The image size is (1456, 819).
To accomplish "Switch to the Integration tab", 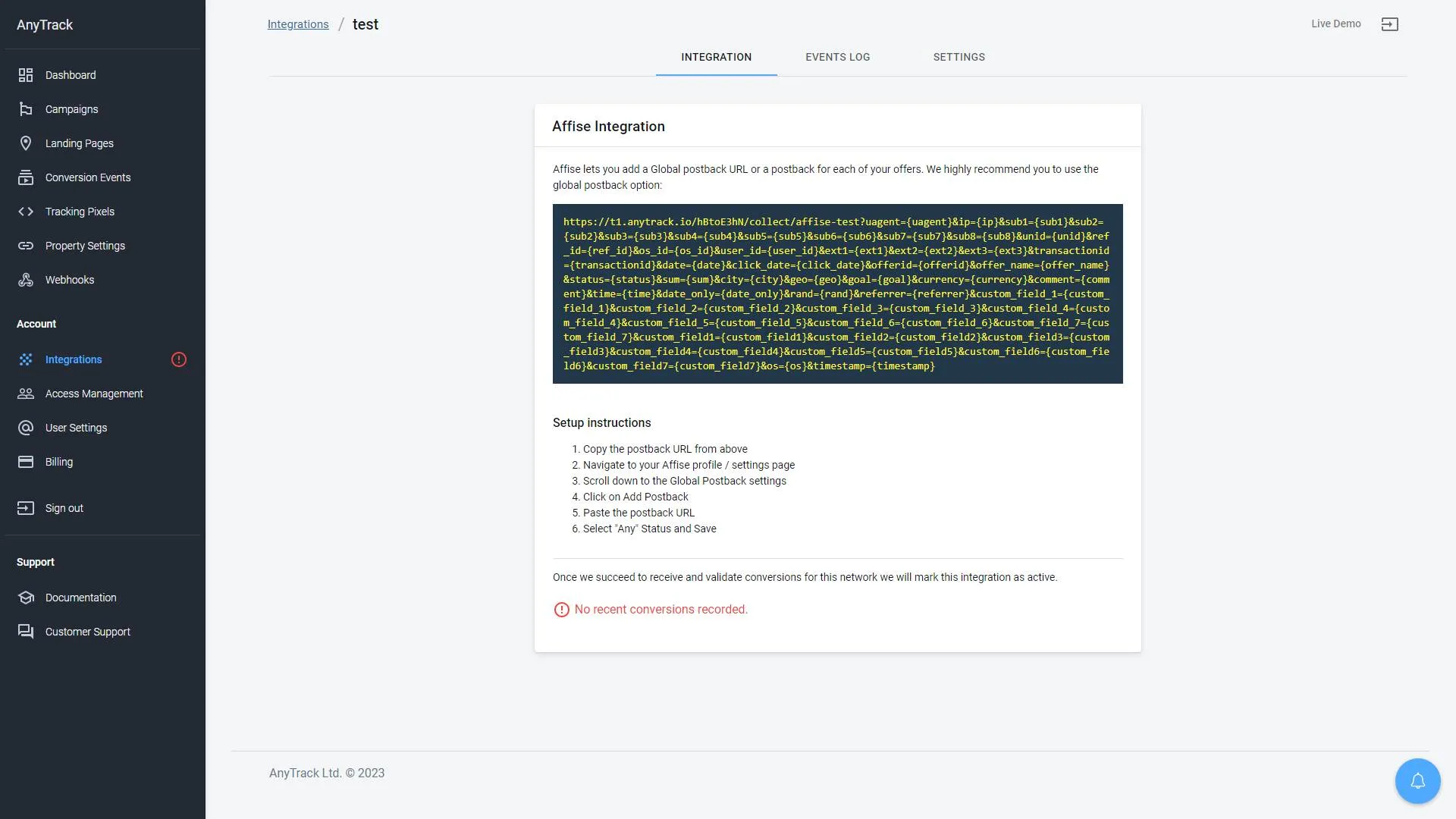I will point(716,57).
